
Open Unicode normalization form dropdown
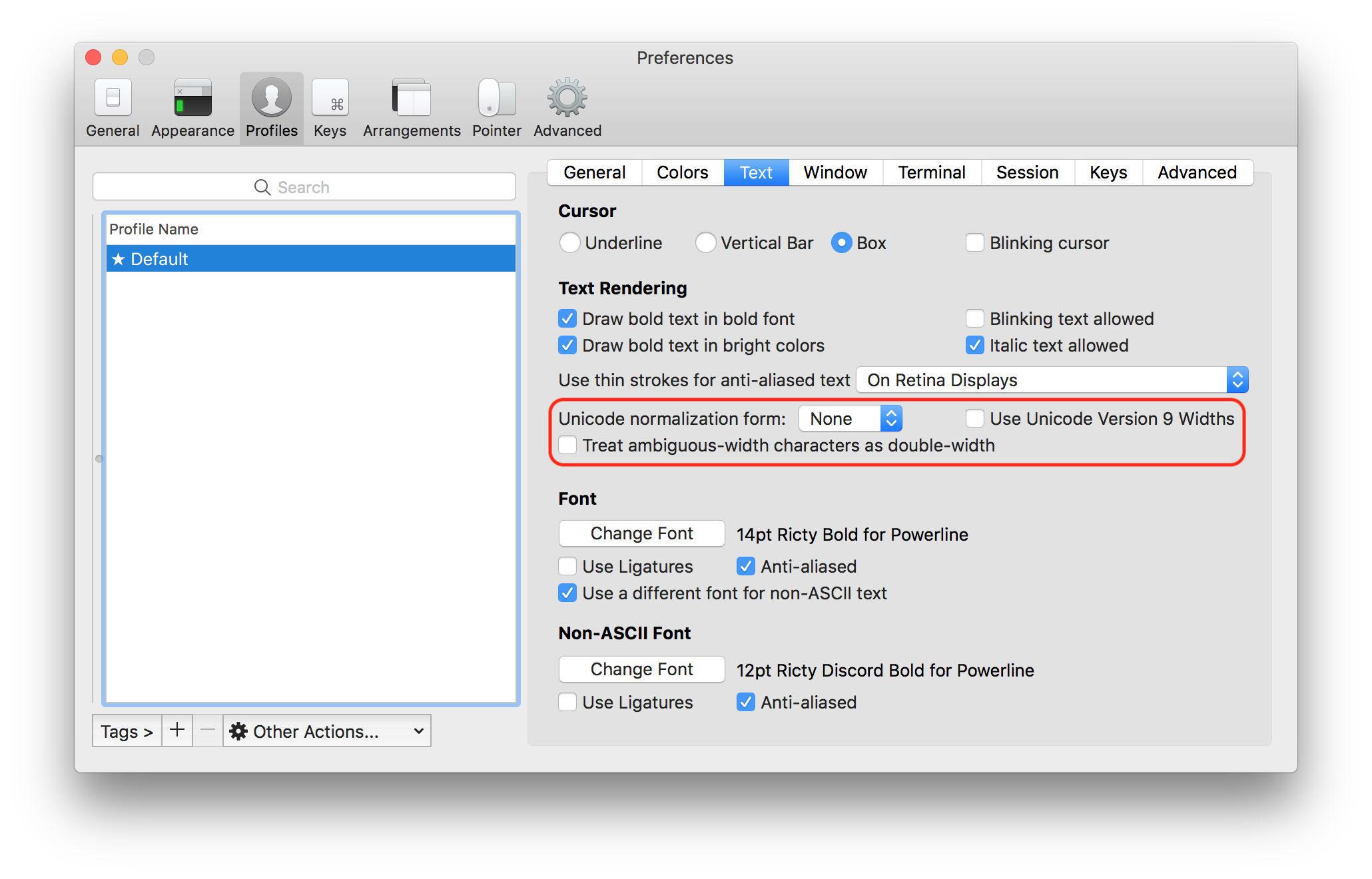(850, 419)
